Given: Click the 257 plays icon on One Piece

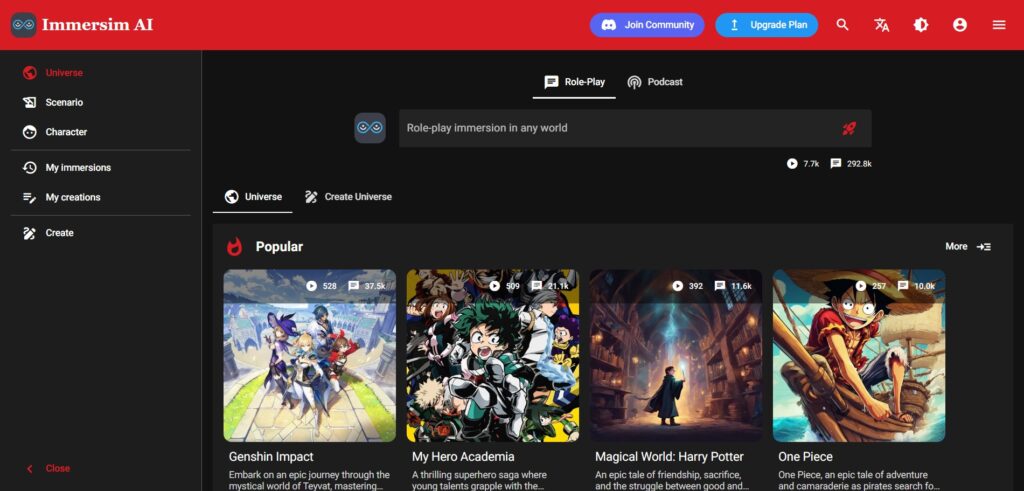Looking at the screenshot, I should 861,286.
